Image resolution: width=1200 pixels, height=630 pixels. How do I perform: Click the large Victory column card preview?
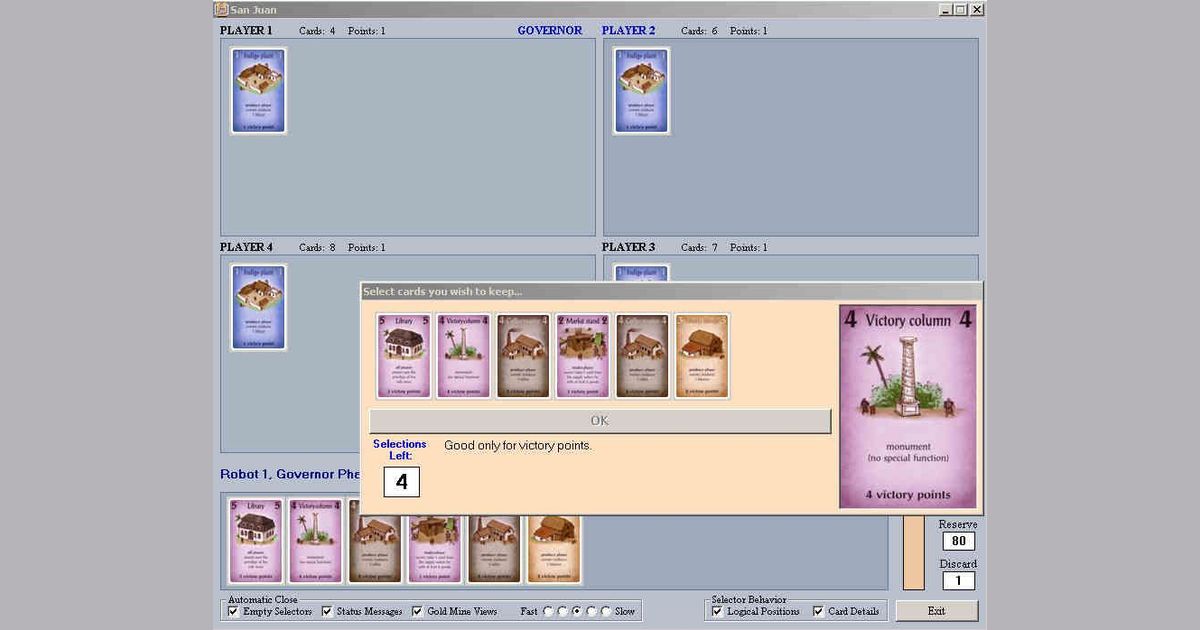coord(908,406)
